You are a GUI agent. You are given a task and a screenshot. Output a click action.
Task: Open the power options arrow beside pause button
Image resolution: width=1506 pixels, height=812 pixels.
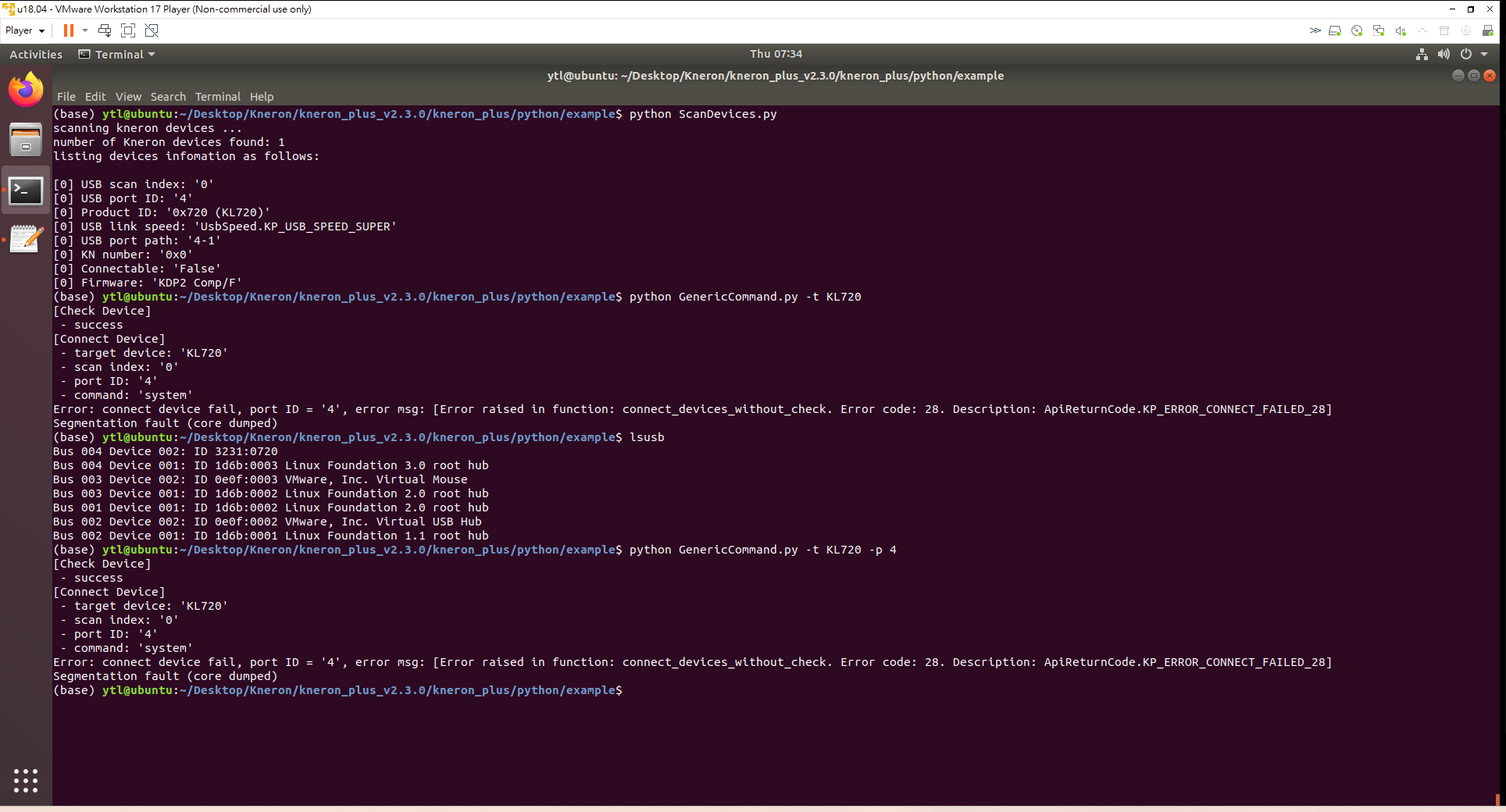click(x=85, y=30)
